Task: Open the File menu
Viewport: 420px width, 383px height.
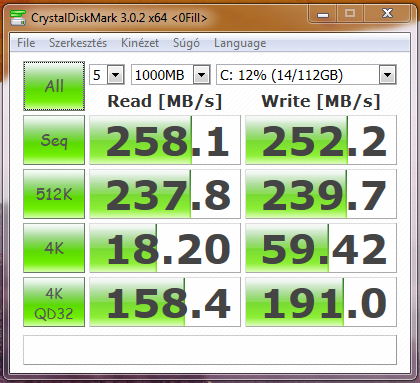Action: [26, 43]
